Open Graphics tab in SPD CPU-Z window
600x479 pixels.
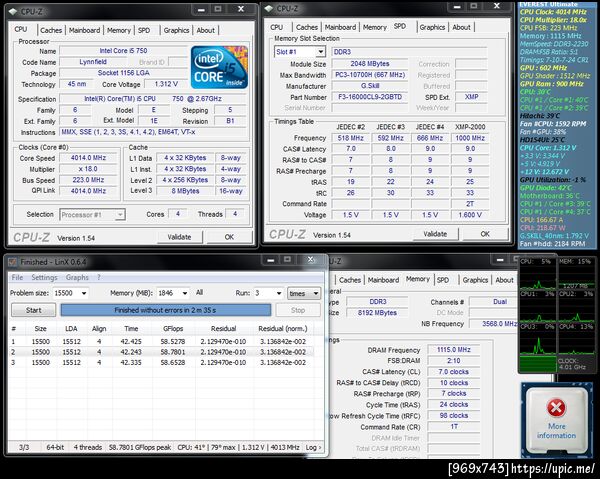coord(432,27)
